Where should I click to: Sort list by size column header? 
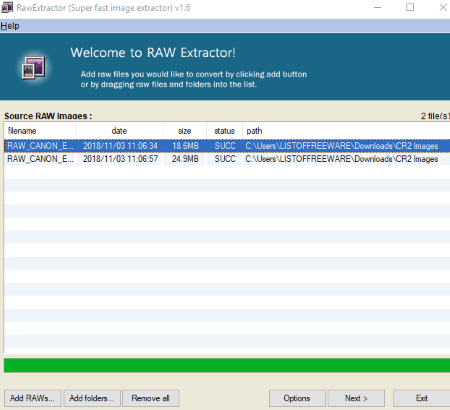coord(185,131)
